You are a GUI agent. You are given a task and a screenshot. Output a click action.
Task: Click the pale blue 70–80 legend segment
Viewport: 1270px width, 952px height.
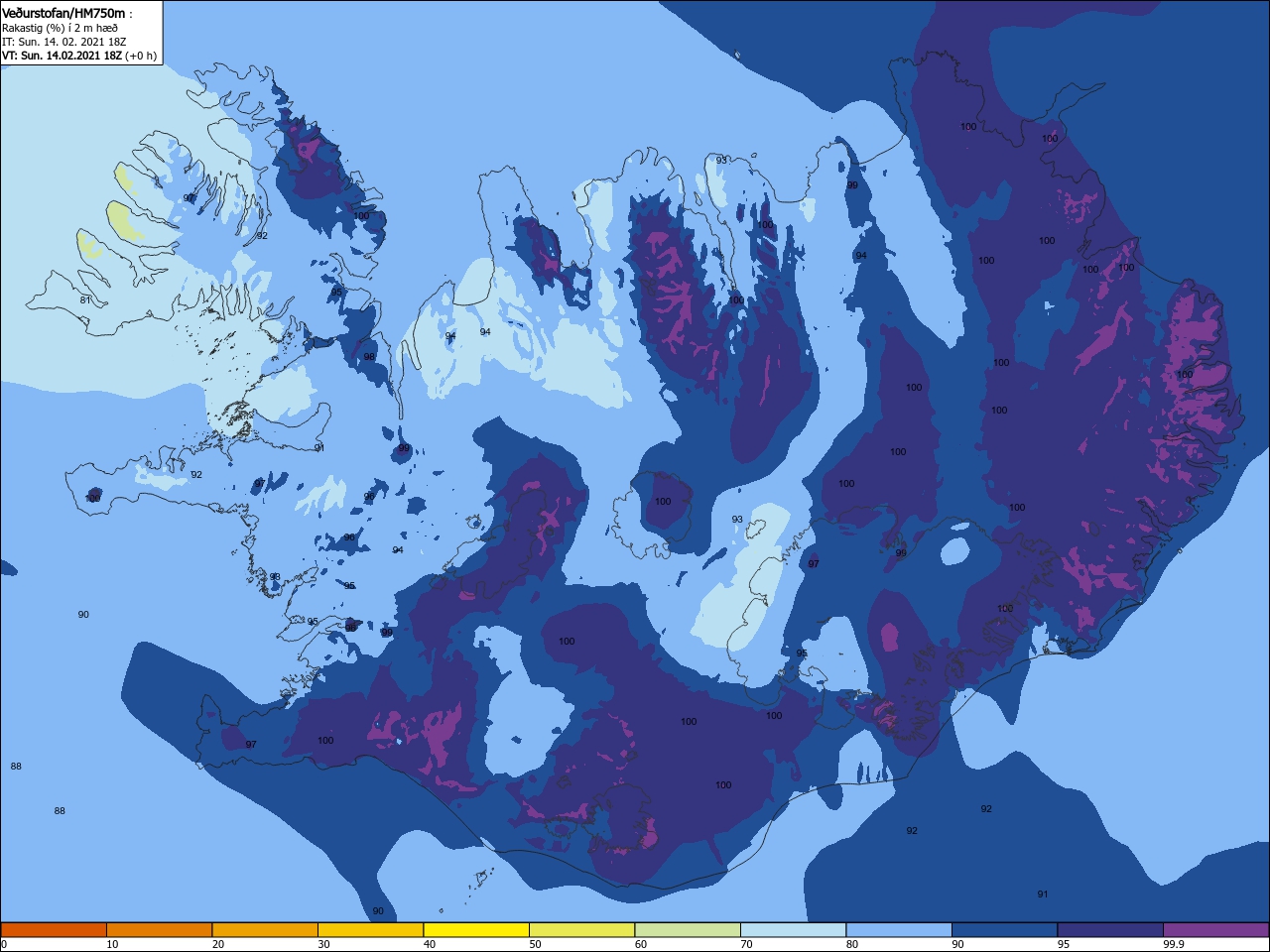tap(793, 930)
